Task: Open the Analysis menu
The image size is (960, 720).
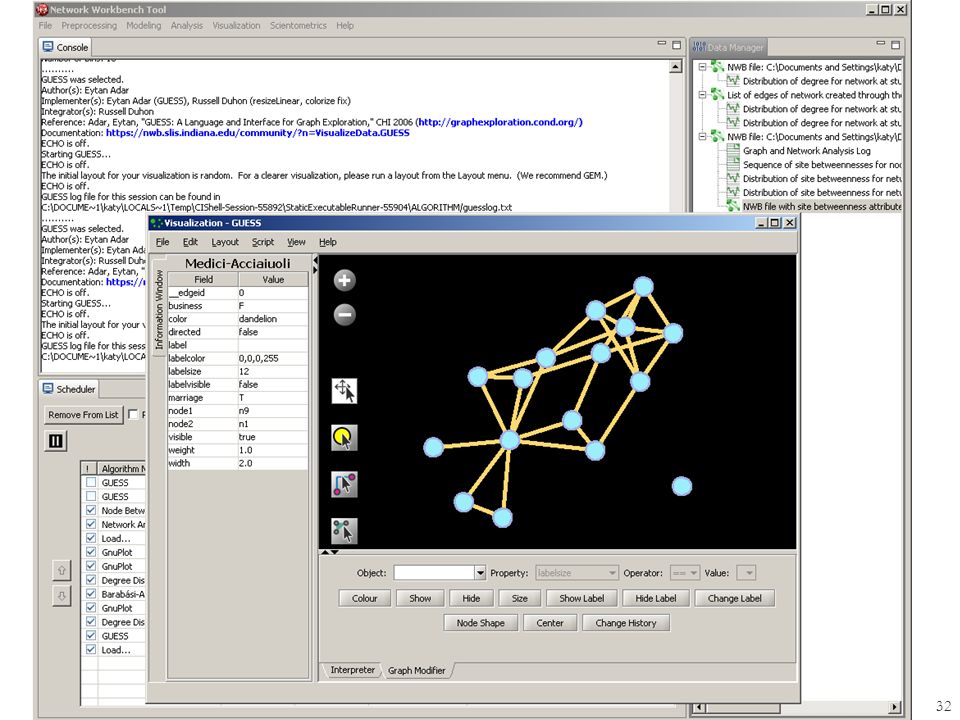Action: click(x=187, y=26)
